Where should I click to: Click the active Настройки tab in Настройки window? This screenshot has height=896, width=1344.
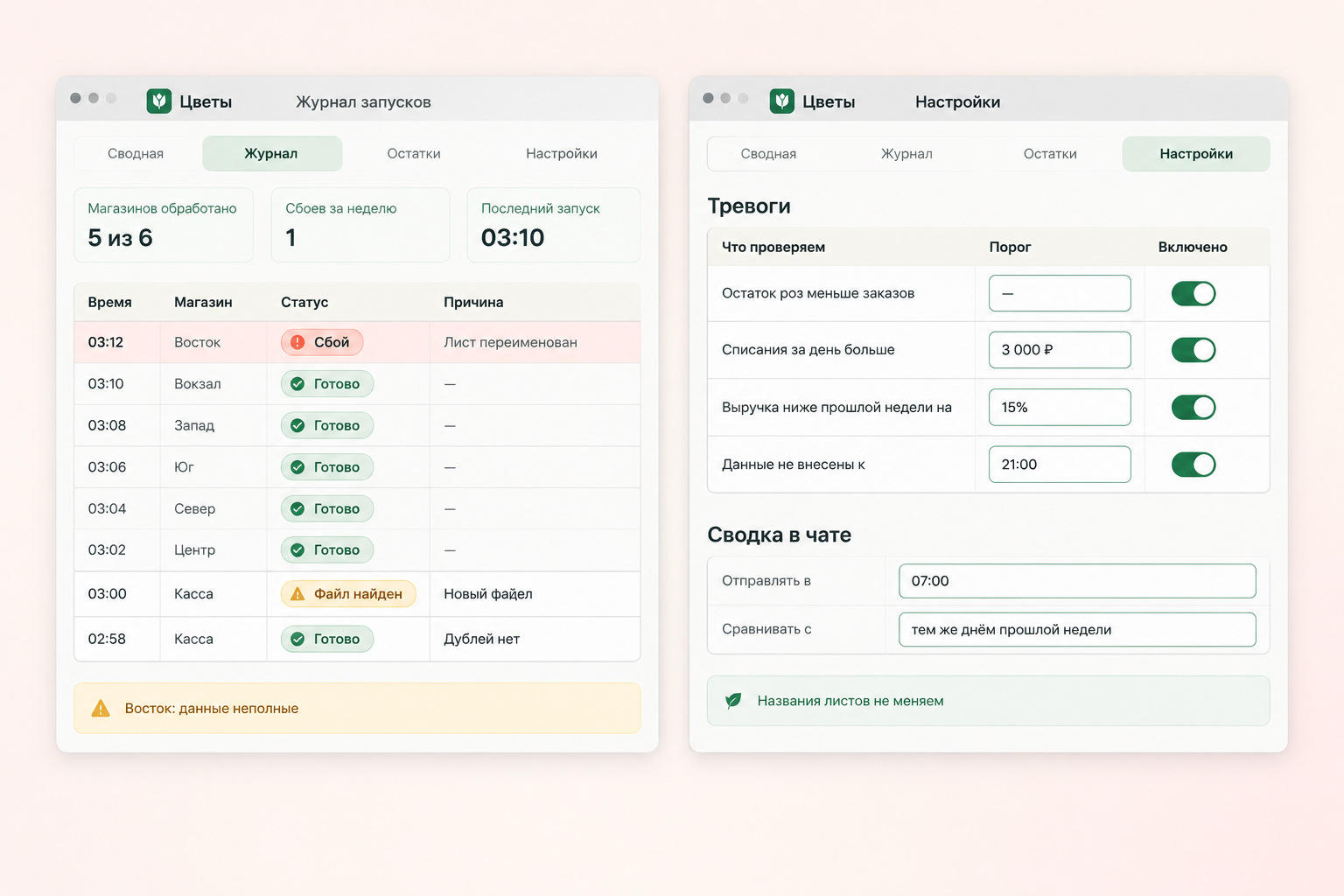pyautogui.click(x=1196, y=154)
